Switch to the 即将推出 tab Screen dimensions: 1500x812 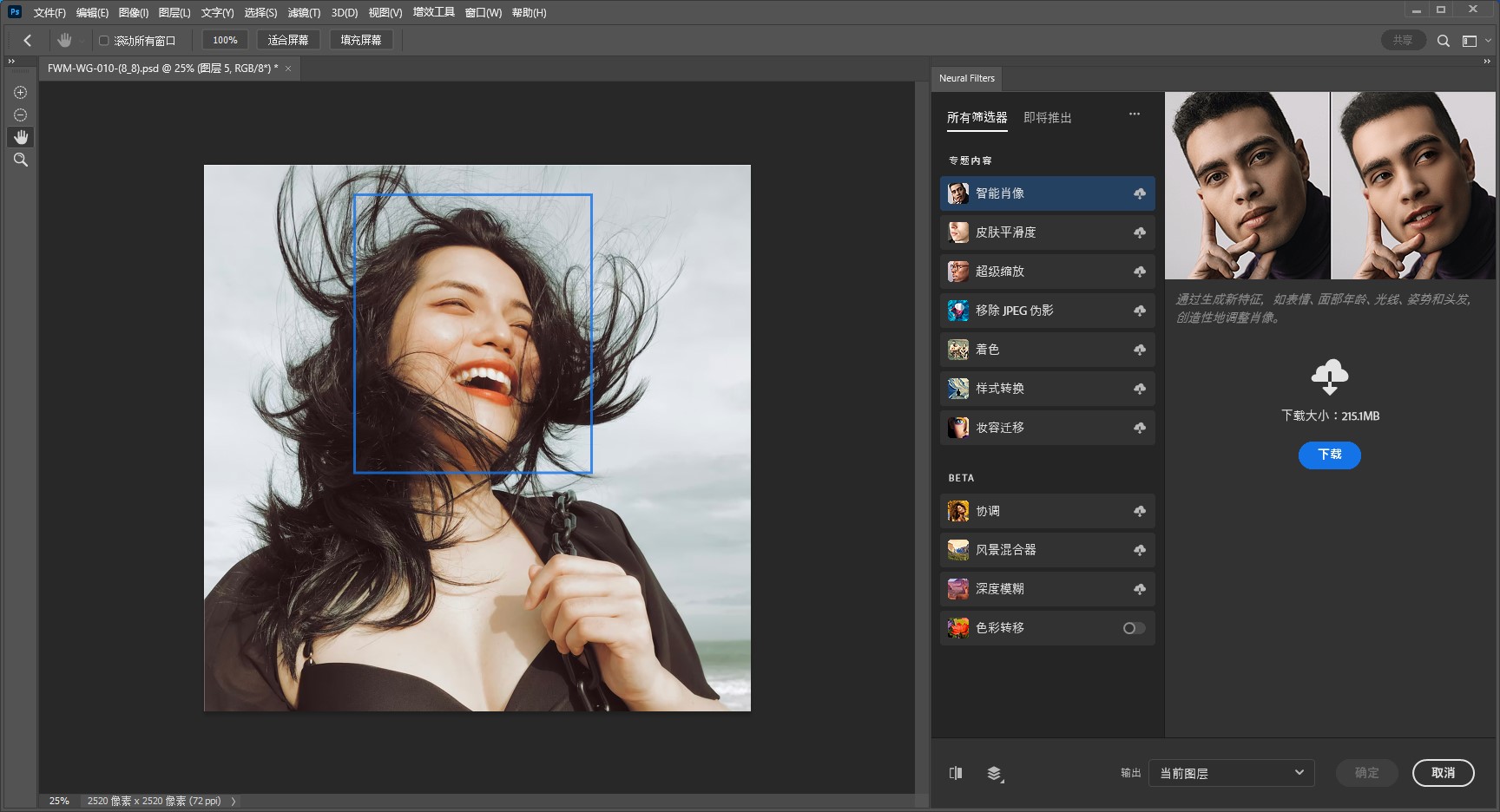(1047, 118)
